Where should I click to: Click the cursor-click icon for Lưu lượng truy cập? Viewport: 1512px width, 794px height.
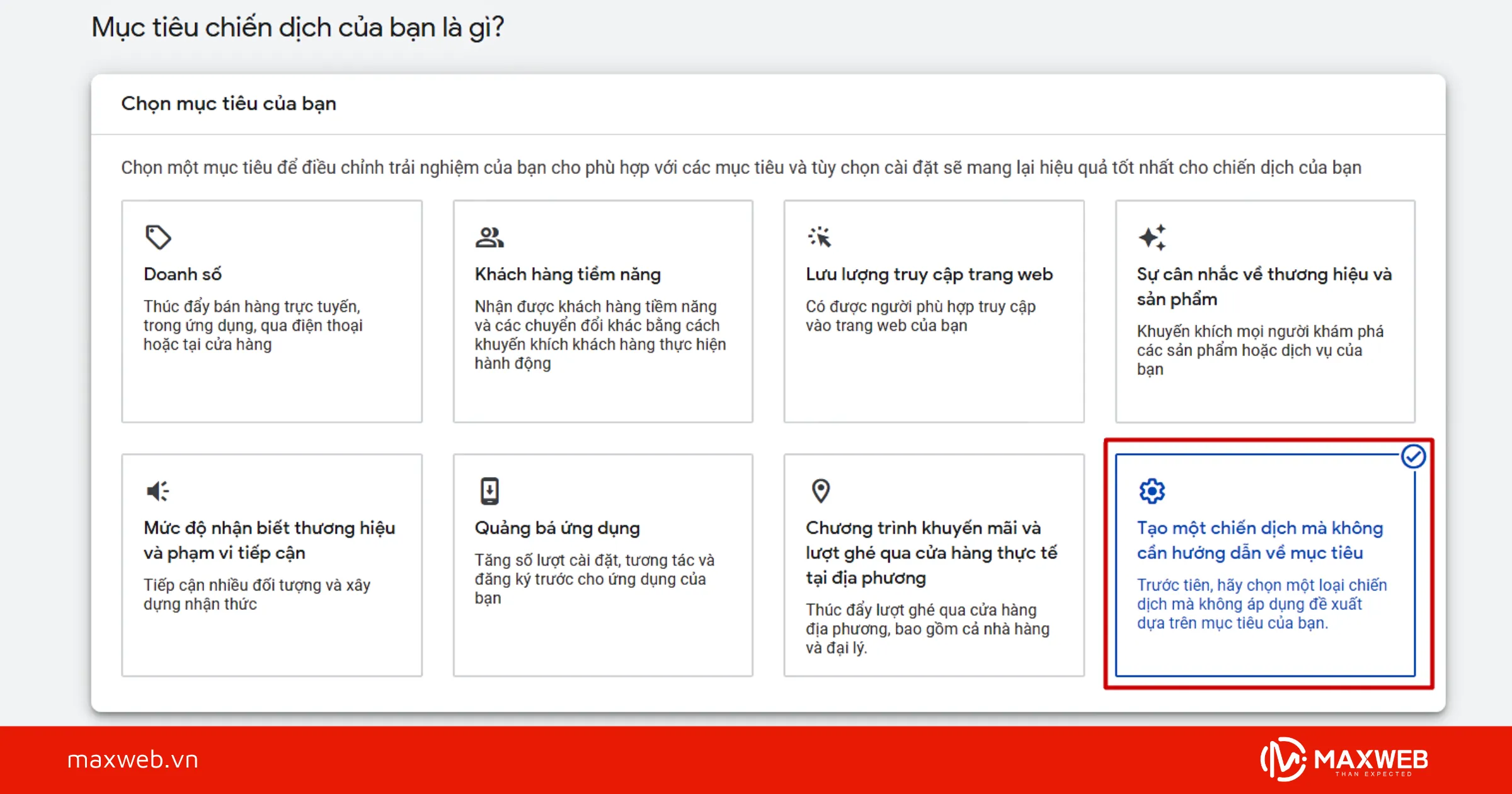[820, 238]
